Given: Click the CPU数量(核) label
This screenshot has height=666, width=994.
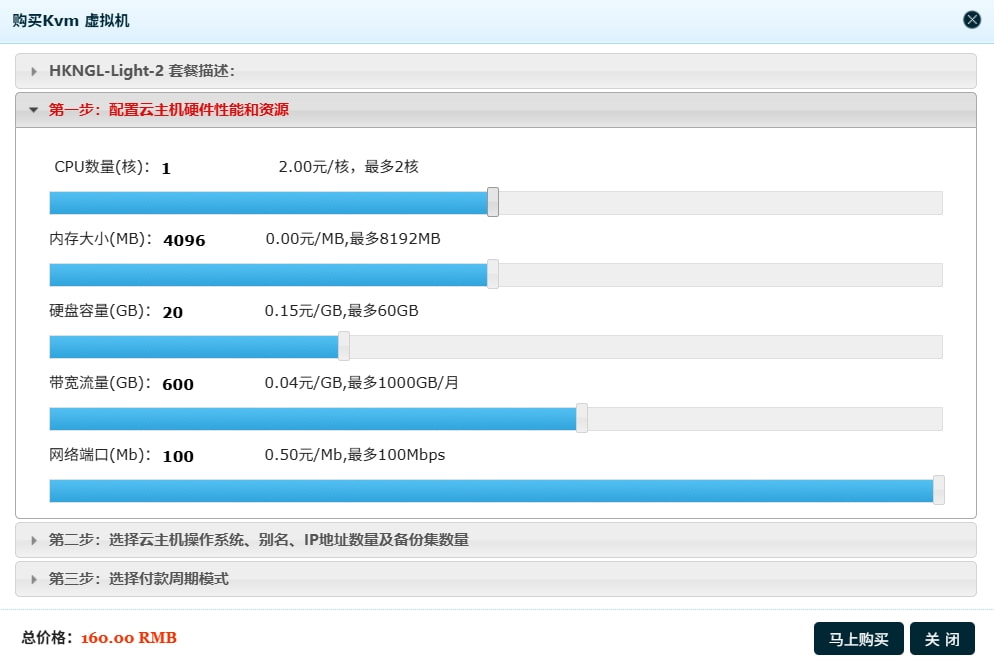Looking at the screenshot, I should (x=102, y=167).
